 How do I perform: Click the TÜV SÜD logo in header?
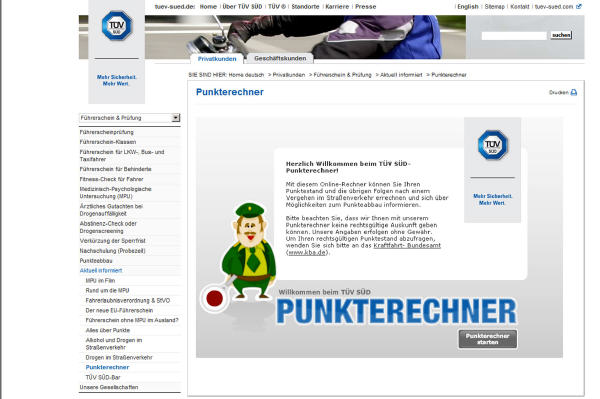117,26
